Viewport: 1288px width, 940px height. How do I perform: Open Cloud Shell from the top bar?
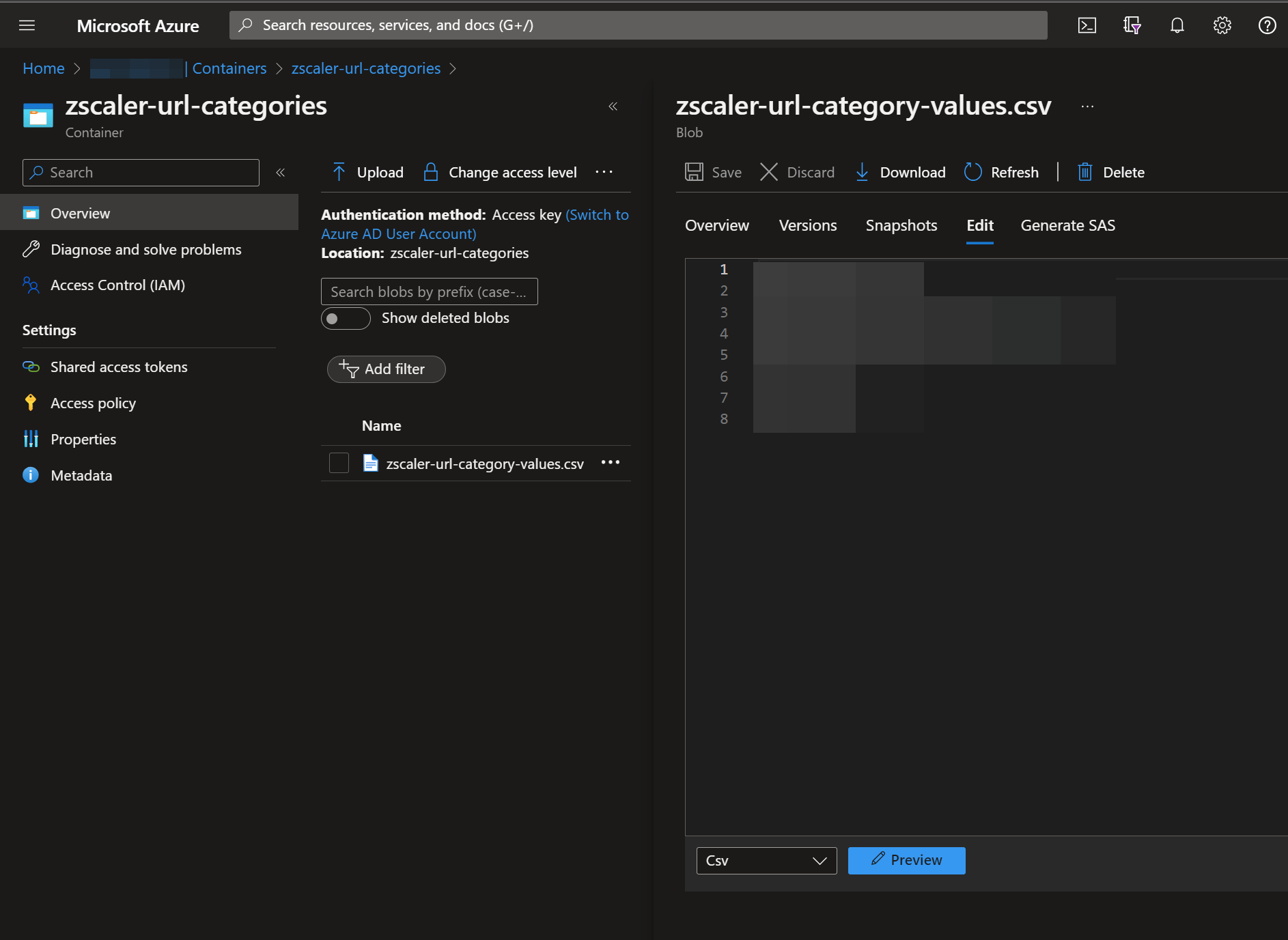1087,25
